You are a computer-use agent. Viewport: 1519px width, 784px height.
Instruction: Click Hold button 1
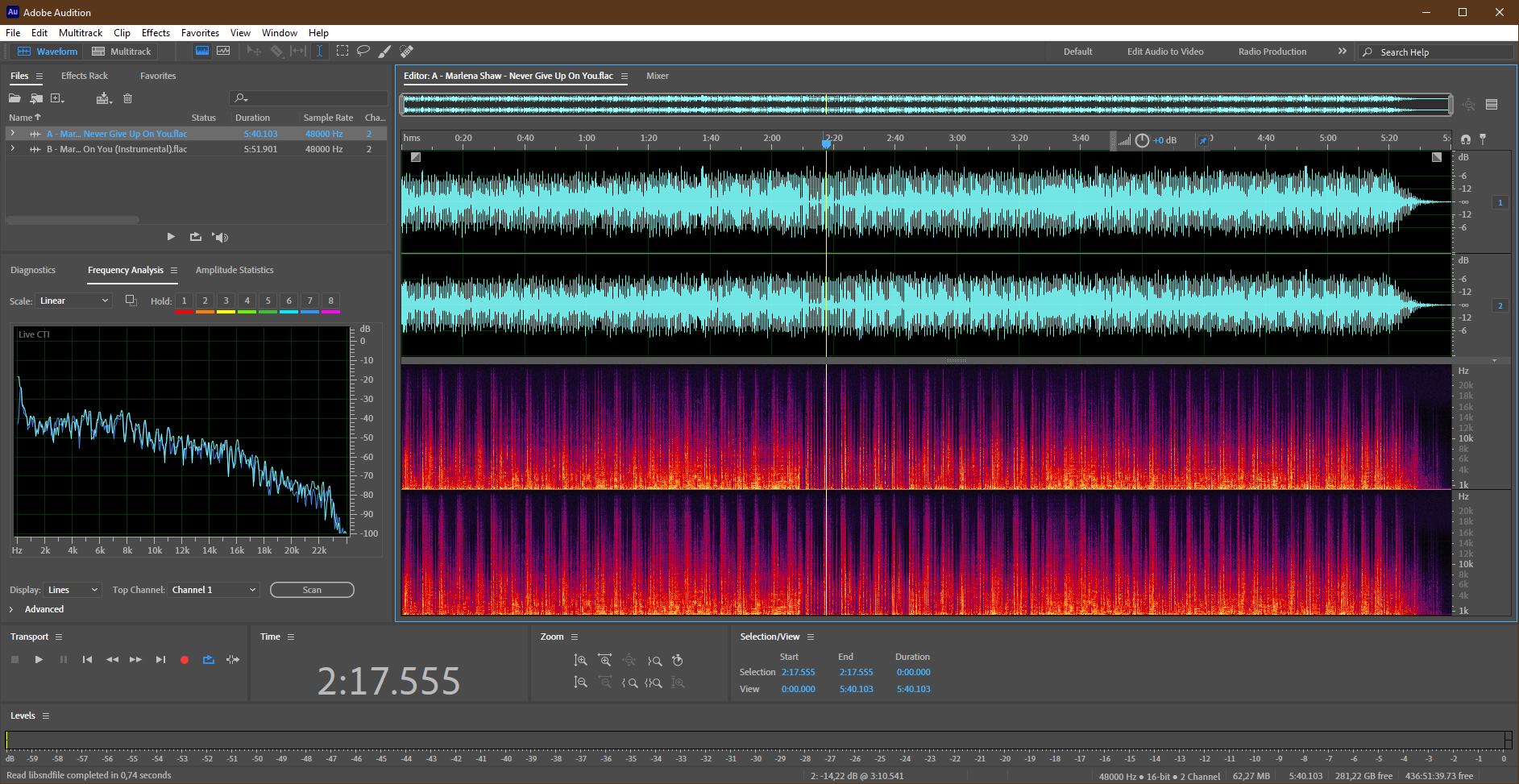click(x=184, y=301)
